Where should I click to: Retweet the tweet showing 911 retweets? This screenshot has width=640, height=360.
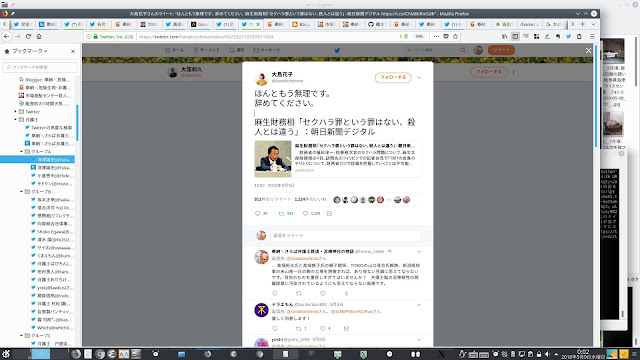pos(281,213)
